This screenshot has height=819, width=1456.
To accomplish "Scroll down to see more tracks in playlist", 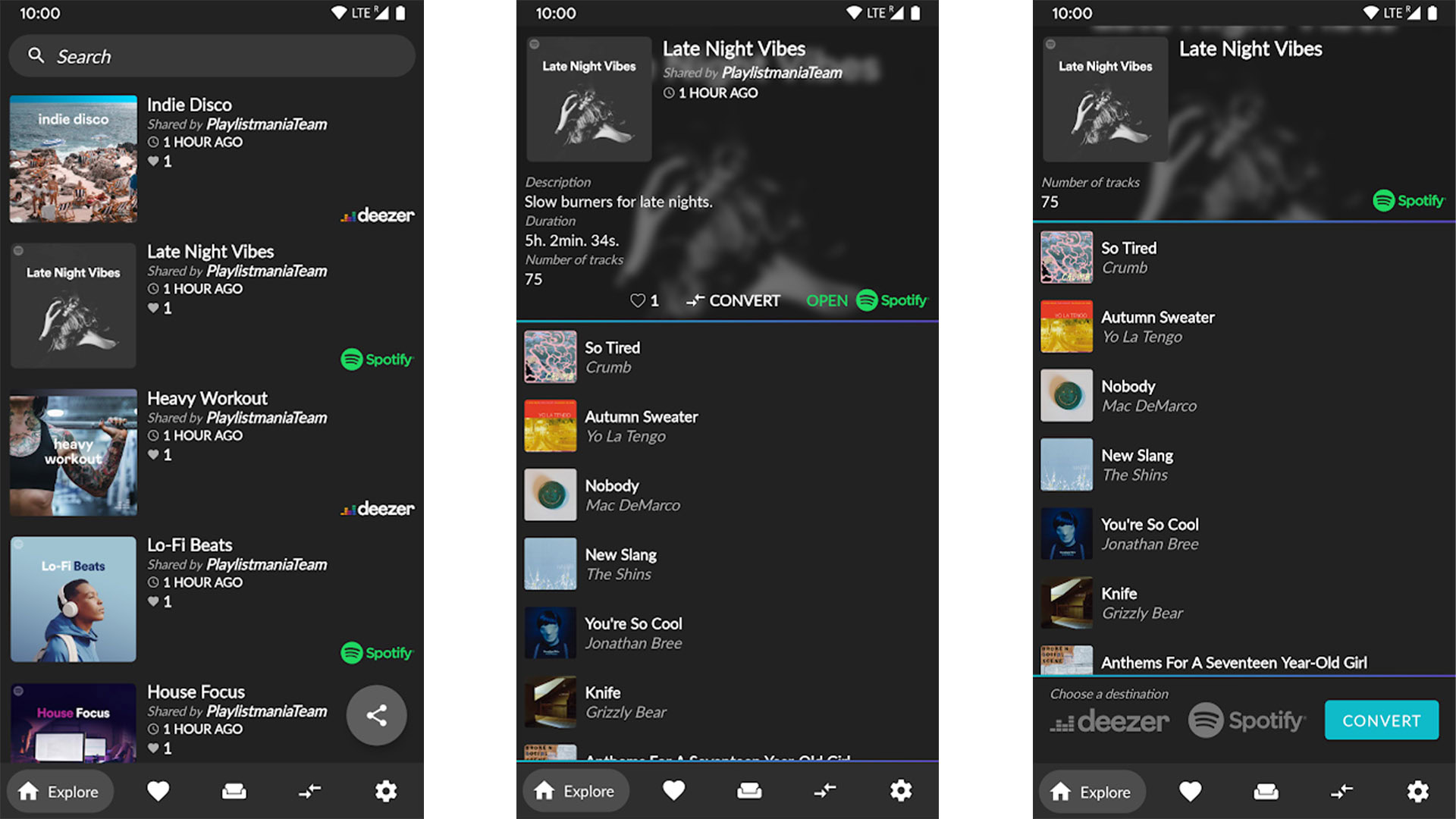I will [x=727, y=550].
